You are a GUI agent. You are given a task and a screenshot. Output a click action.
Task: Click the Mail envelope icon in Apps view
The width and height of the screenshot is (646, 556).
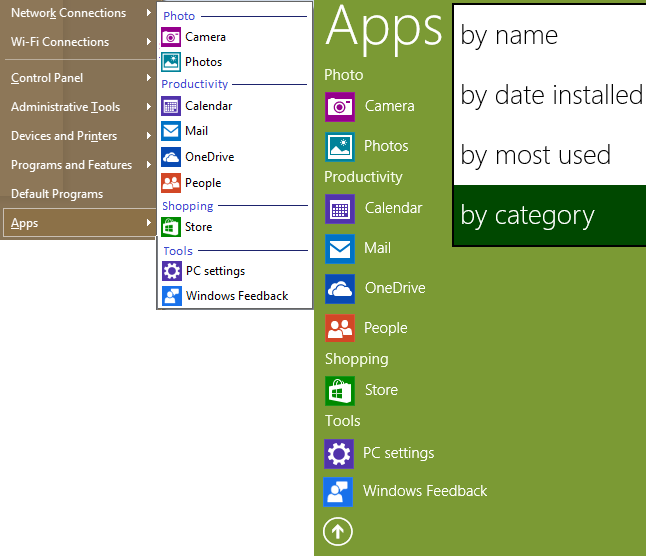pos(340,248)
